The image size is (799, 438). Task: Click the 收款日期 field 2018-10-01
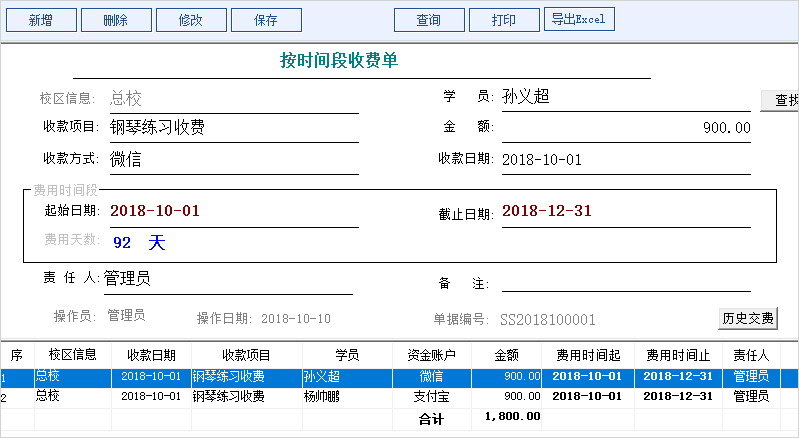click(x=626, y=160)
